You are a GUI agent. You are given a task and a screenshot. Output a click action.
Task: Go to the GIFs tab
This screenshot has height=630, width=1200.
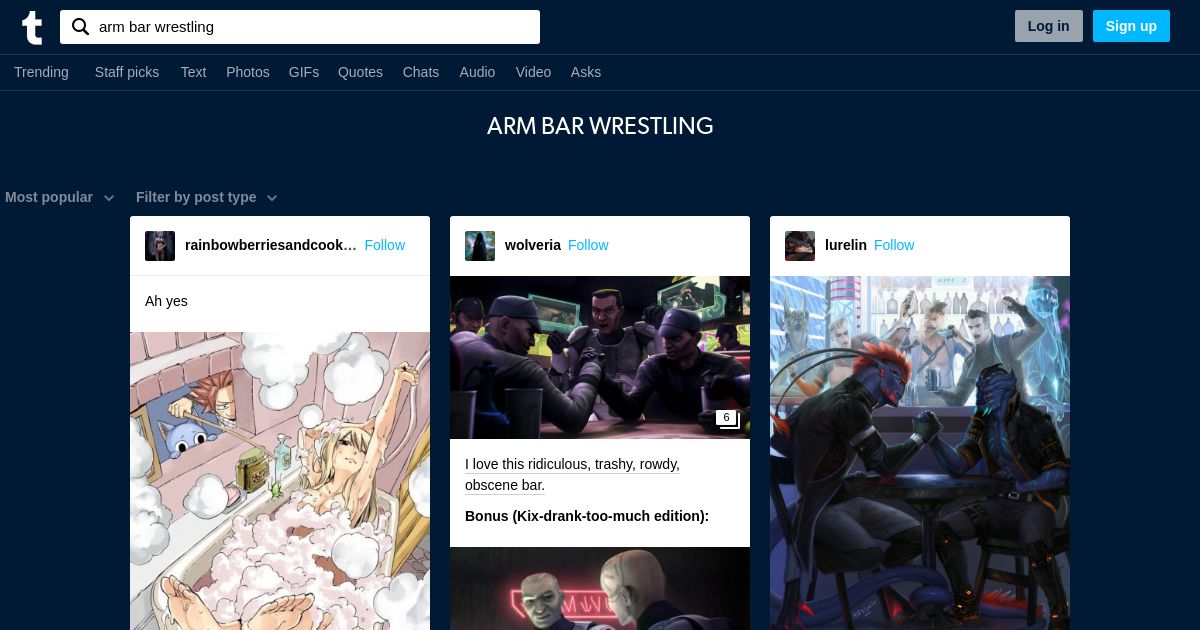304,72
